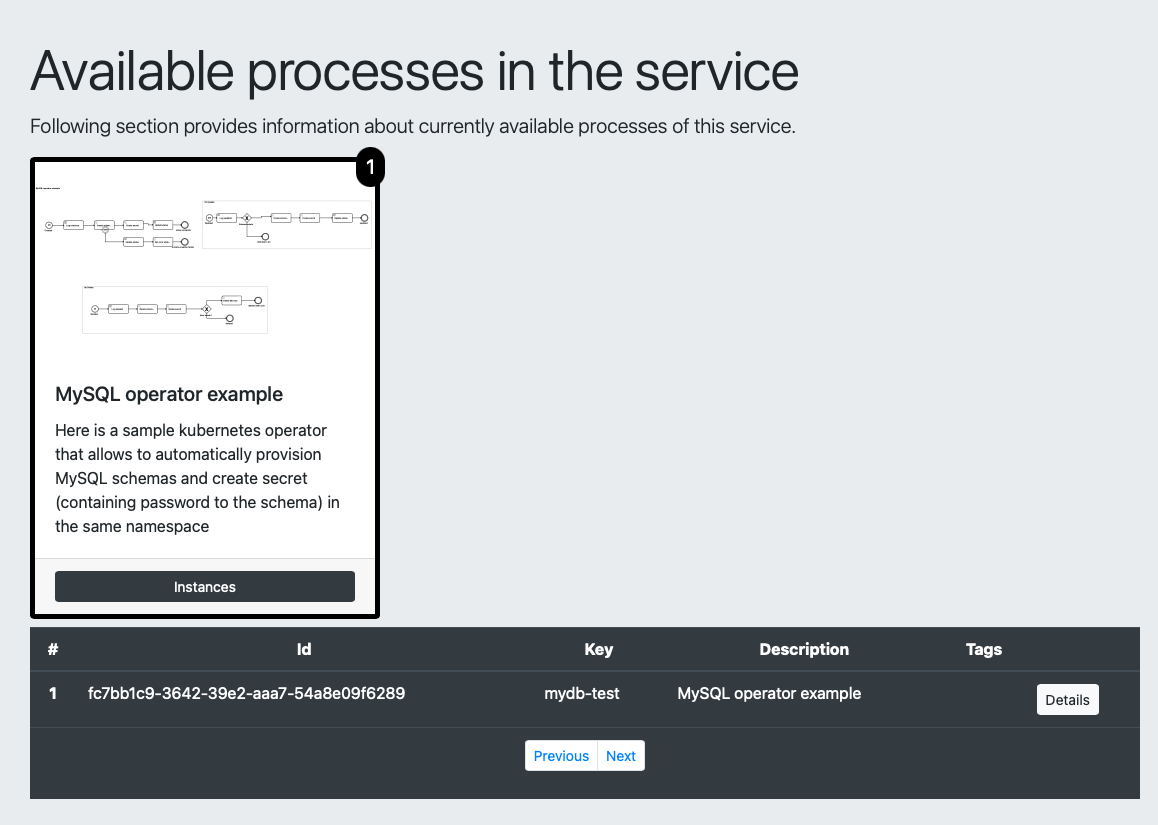The height and width of the screenshot is (825, 1158).
Task: Go to the Previous page
Action: [x=561, y=756]
